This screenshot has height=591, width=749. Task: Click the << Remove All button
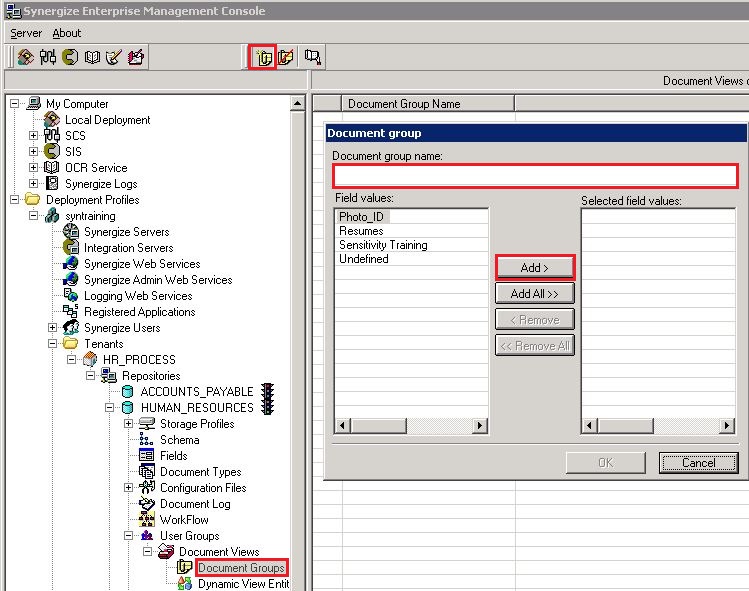[535, 345]
